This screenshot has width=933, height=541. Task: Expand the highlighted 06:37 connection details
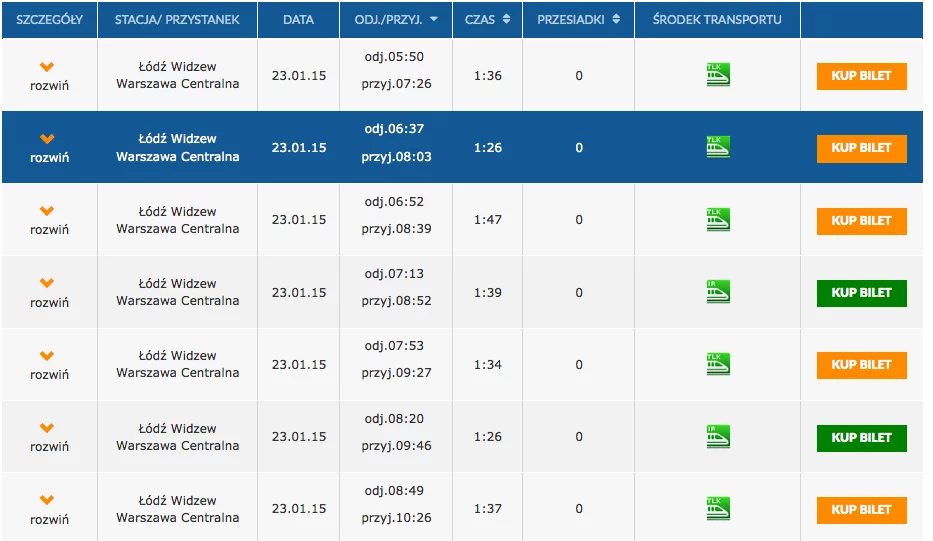49,148
